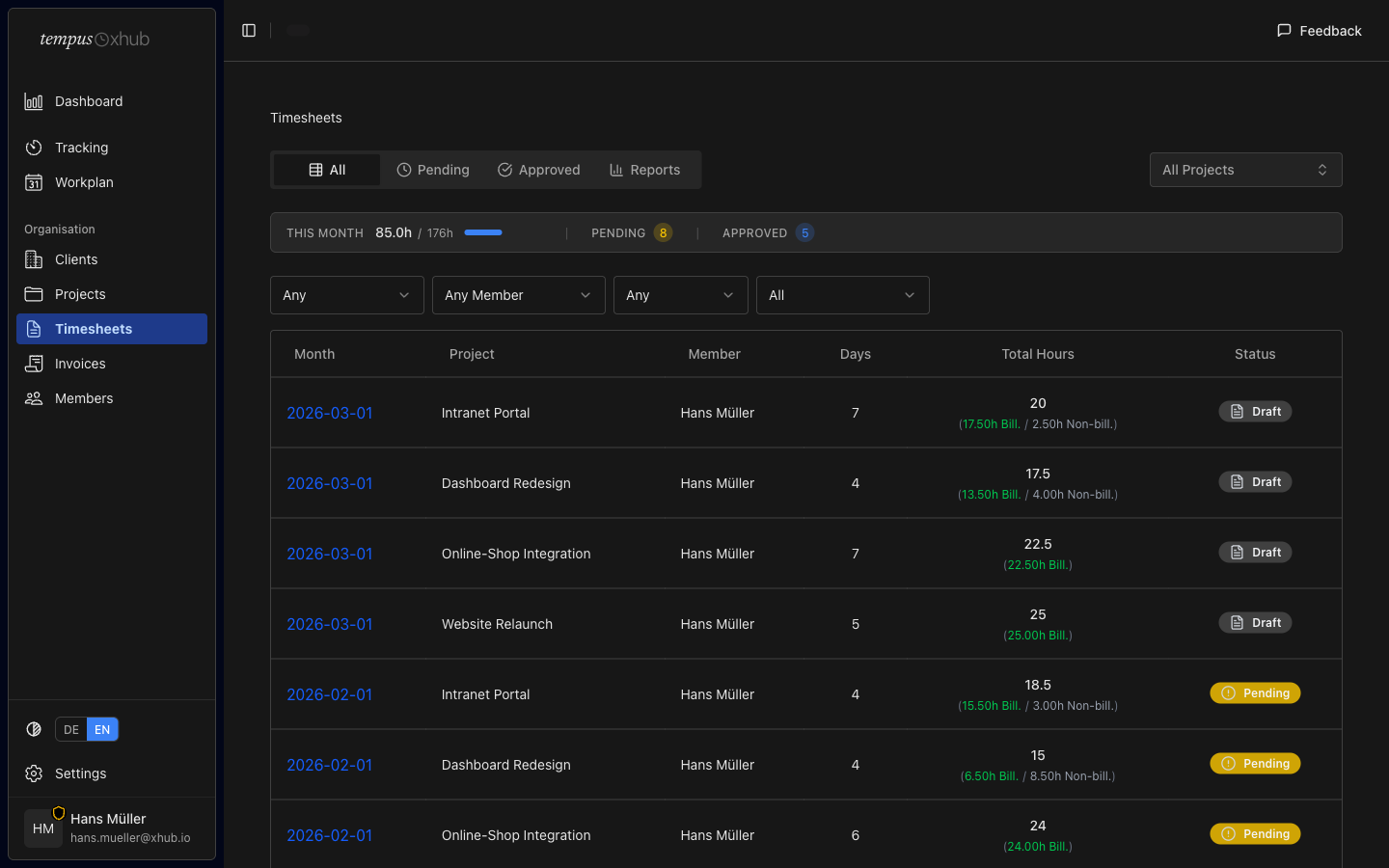The image size is (1389, 868).
Task: Open the 2026-03-01 Intranet Portal timesheet
Action: [x=330, y=413]
